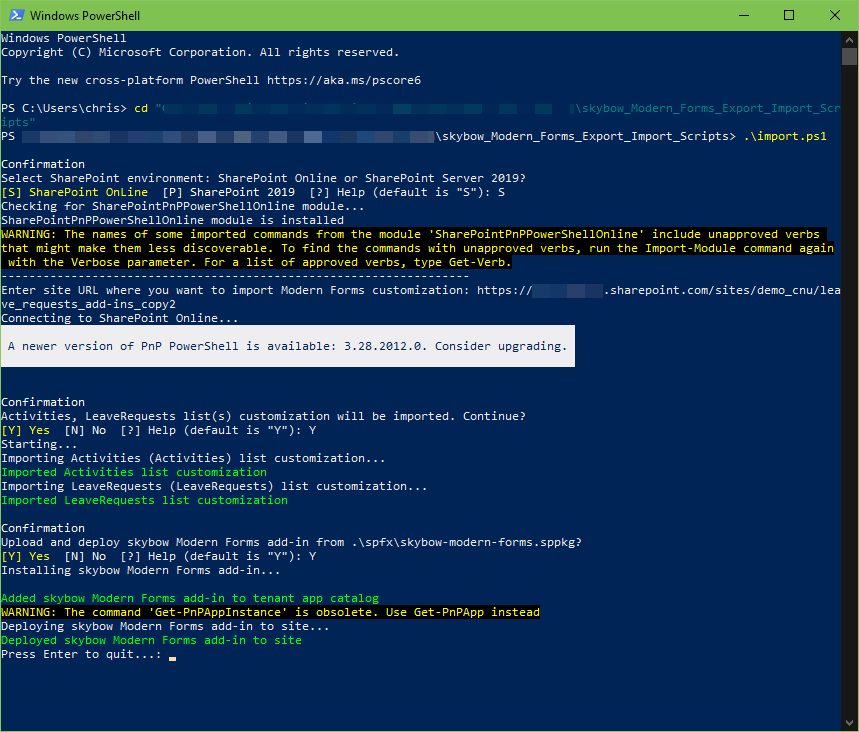Click the vertical scrollbar thumb

point(849,56)
